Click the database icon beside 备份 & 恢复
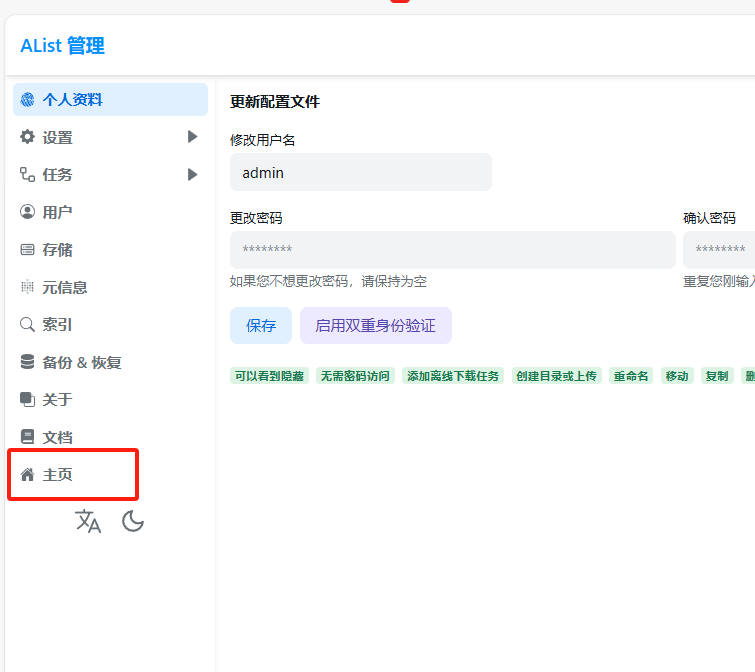The width and height of the screenshot is (755, 672). click(27, 362)
